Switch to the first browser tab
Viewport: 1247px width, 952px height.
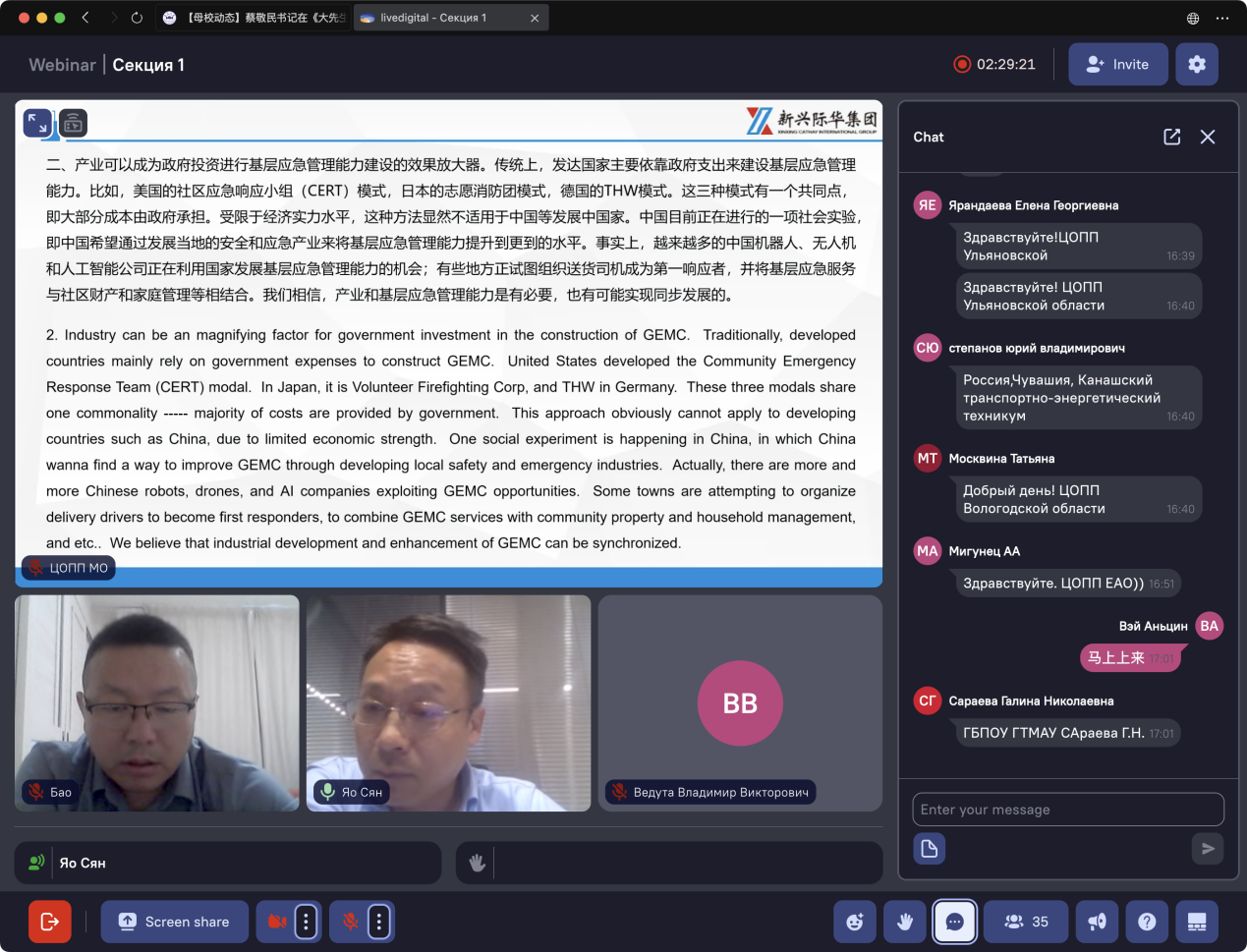254,18
